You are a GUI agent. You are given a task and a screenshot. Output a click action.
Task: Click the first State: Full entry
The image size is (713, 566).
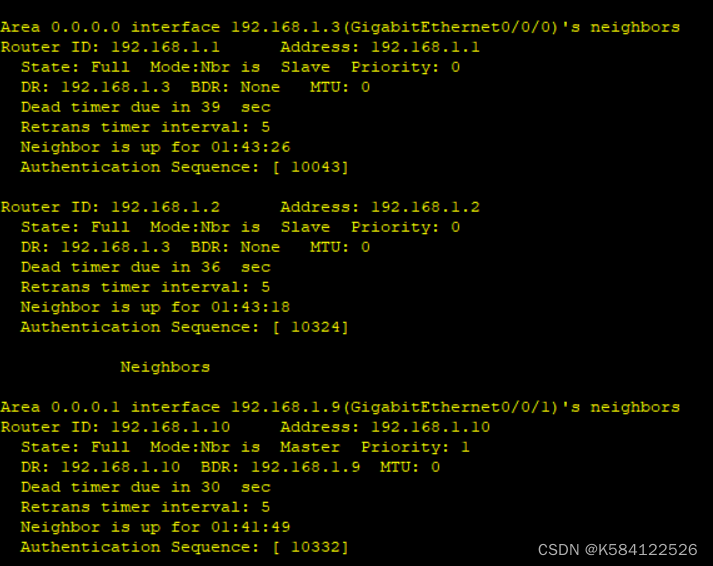tap(75, 67)
